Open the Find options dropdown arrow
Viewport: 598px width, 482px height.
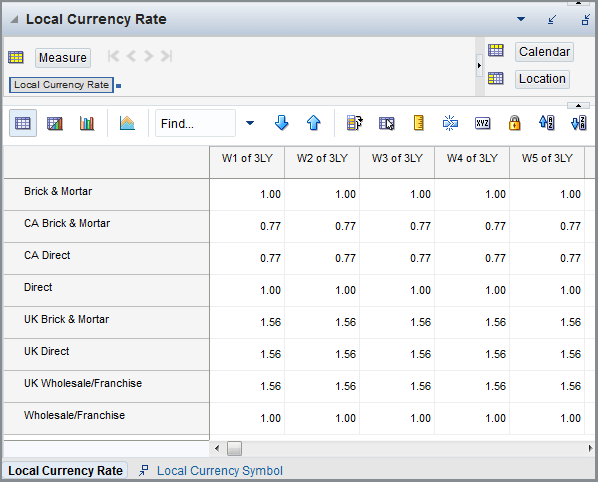coord(250,123)
